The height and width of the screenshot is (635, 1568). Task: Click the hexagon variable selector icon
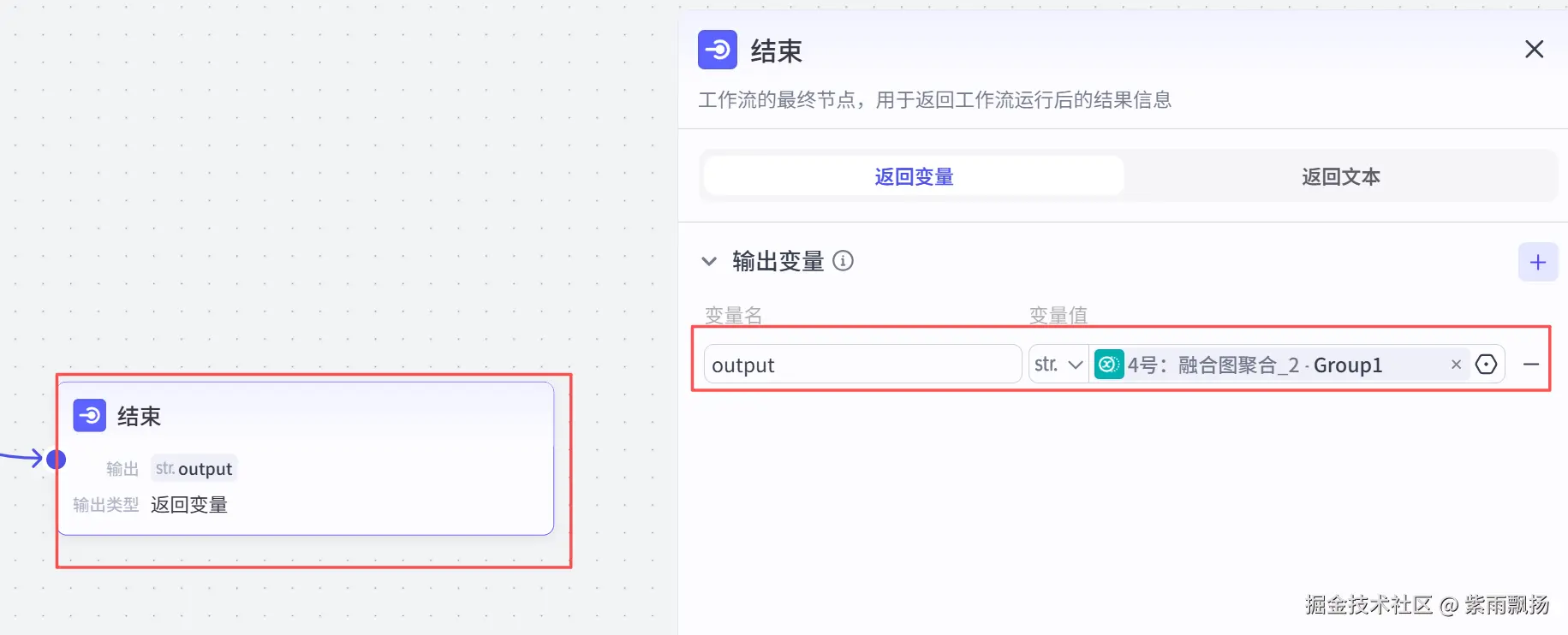pos(1487,365)
